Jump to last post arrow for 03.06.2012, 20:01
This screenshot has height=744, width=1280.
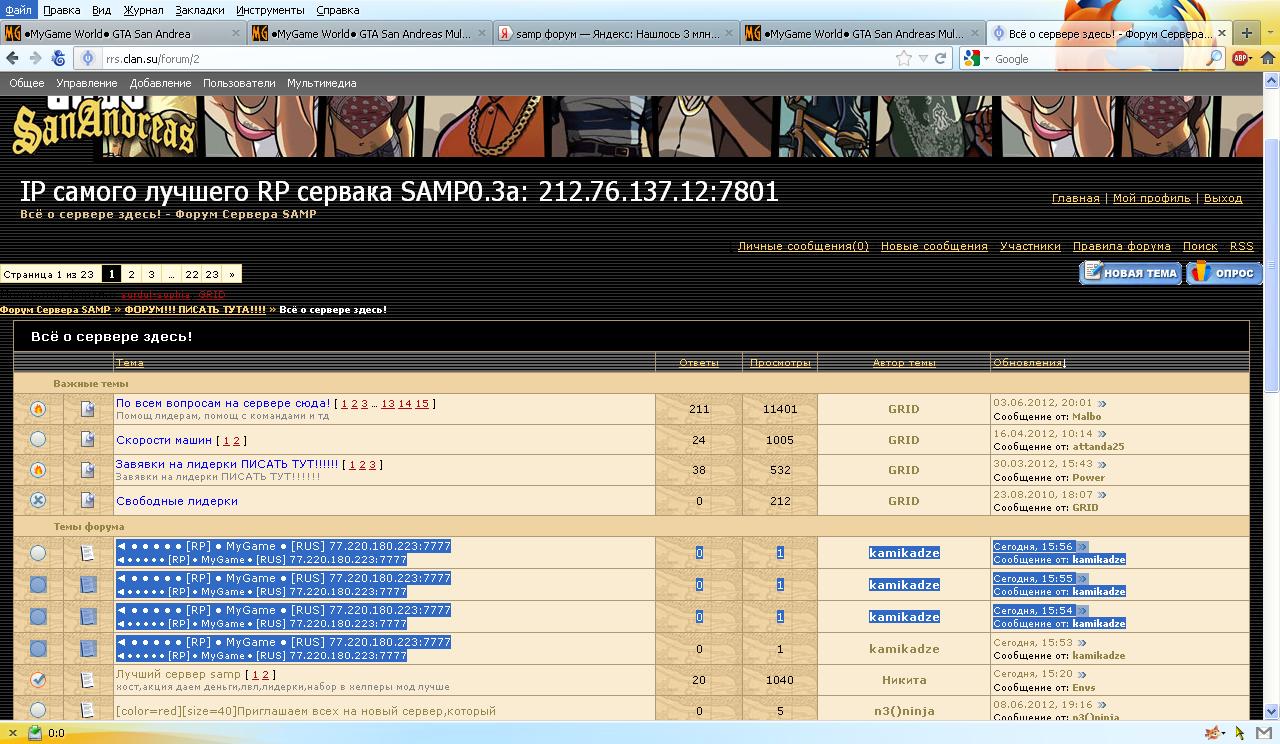pos(1102,404)
